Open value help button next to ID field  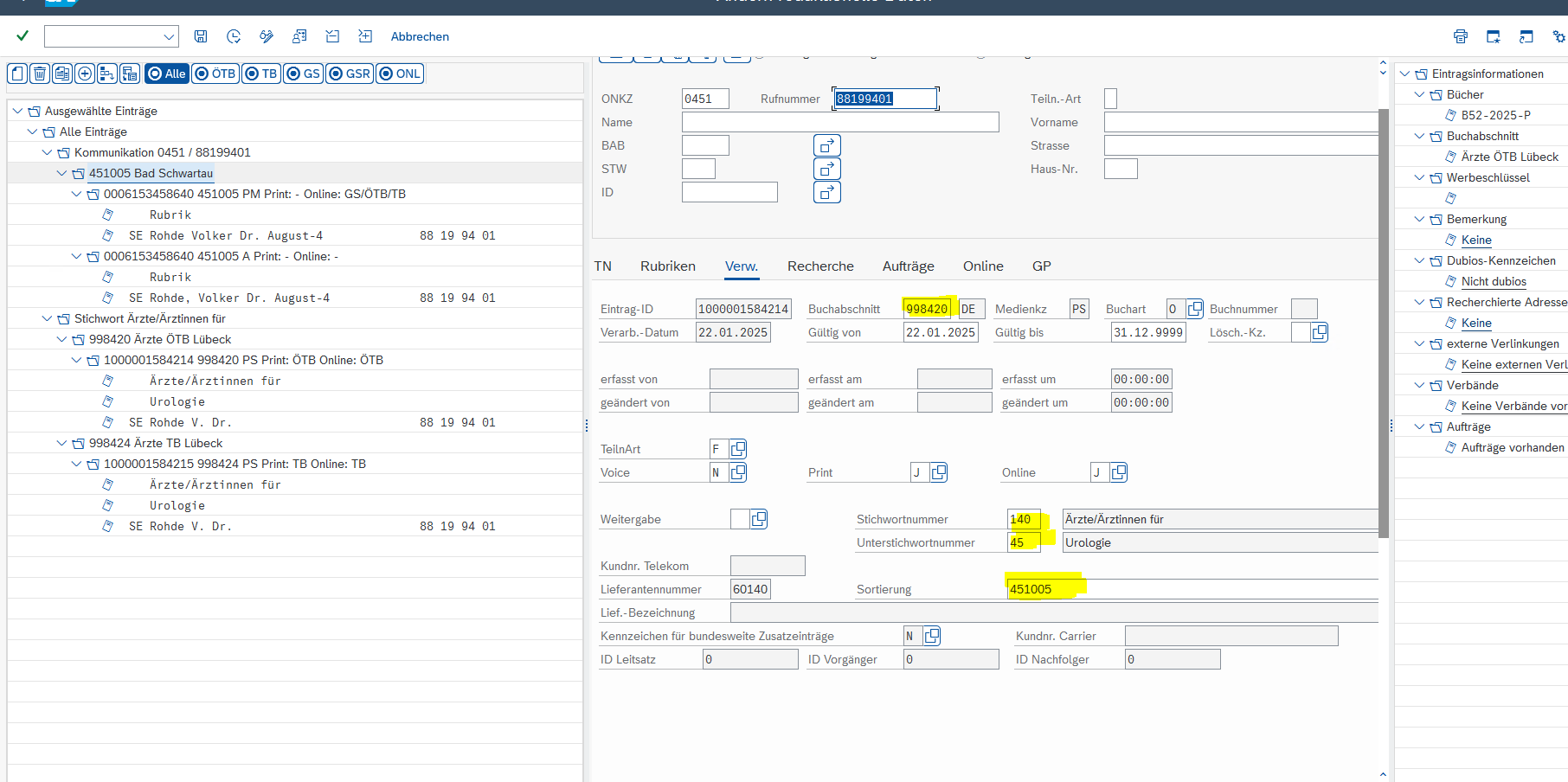tap(827, 192)
